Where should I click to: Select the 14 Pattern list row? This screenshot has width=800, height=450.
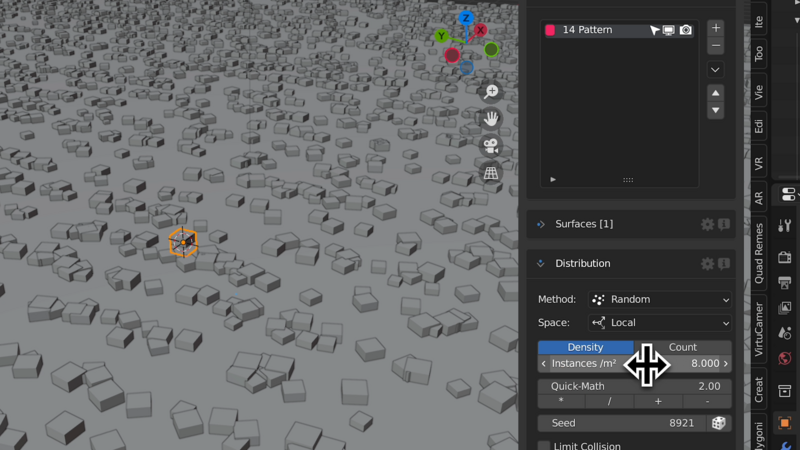coord(619,30)
